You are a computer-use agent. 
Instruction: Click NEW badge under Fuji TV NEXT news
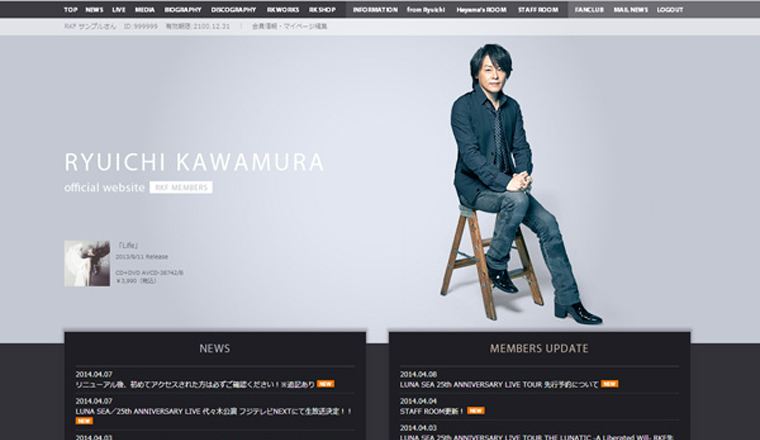[x=84, y=421]
